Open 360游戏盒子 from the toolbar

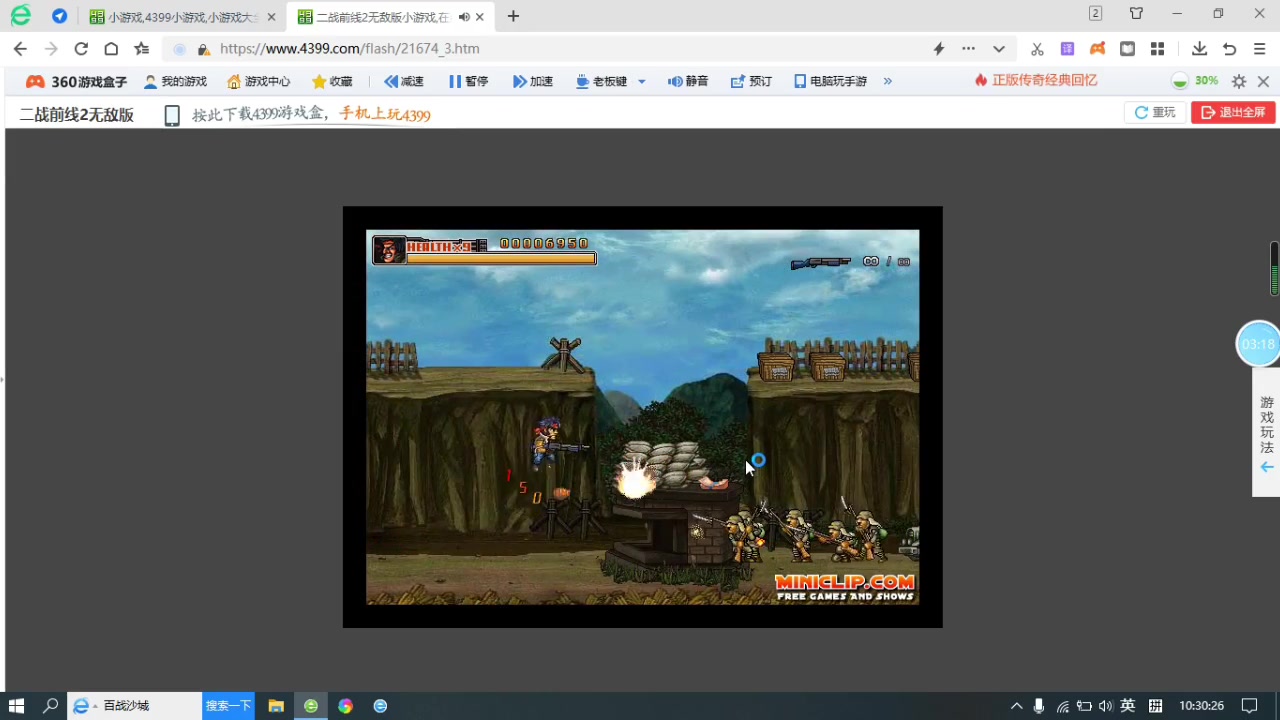(76, 82)
